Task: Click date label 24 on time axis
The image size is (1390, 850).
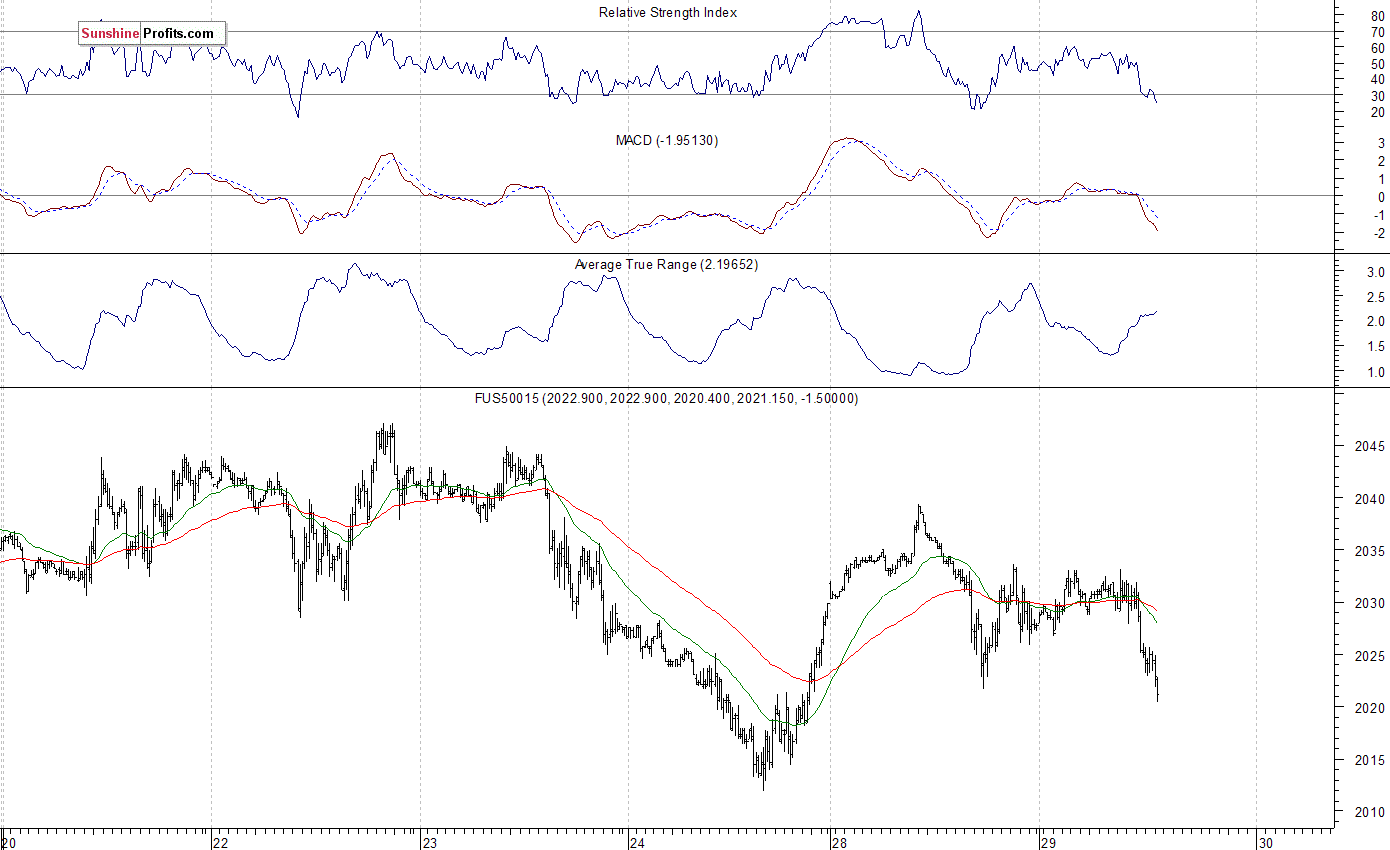Action: point(638,842)
